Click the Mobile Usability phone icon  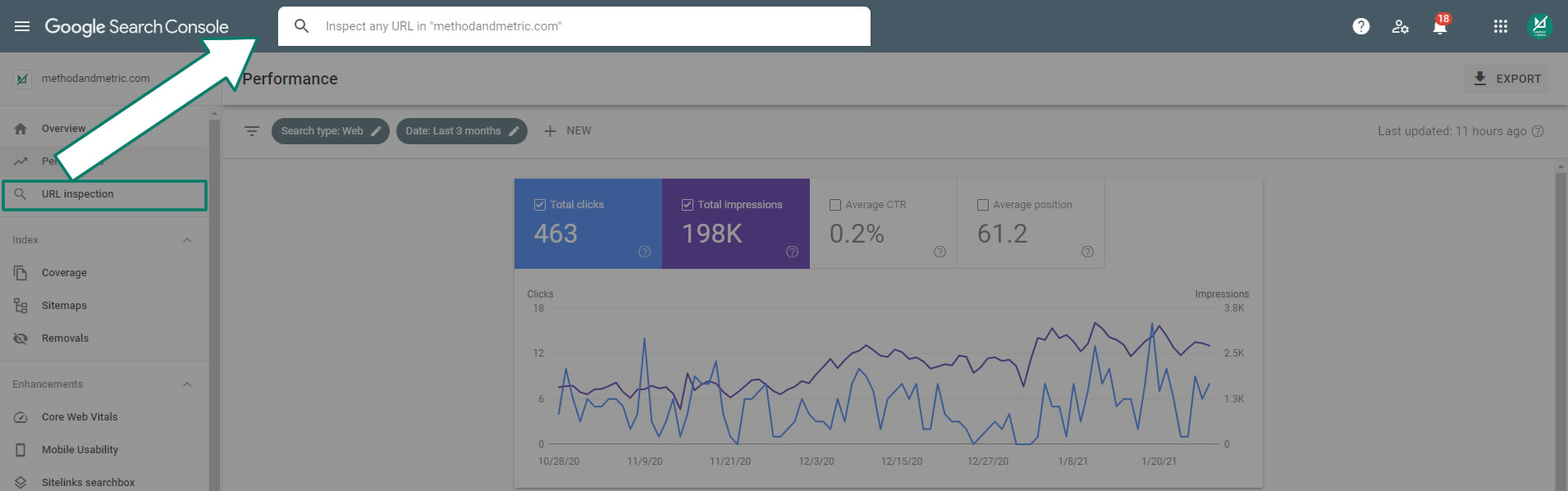(21, 450)
